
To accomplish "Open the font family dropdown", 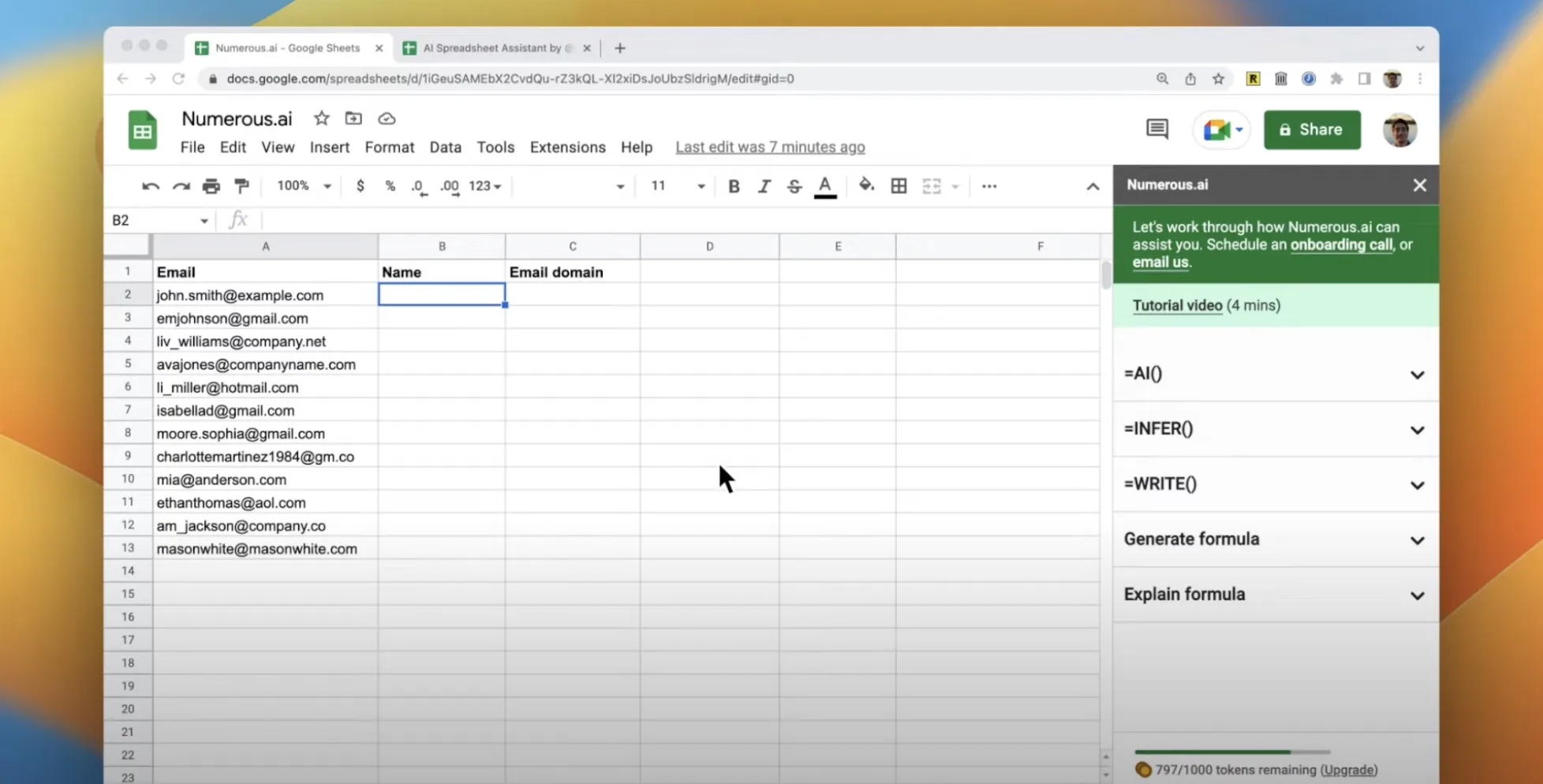I will 572,186.
